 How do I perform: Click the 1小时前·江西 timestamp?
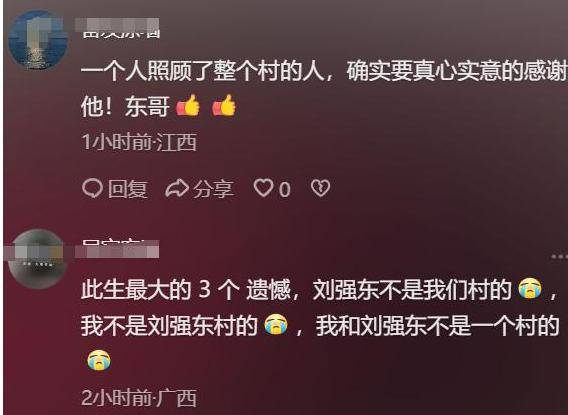[x=139, y=142]
